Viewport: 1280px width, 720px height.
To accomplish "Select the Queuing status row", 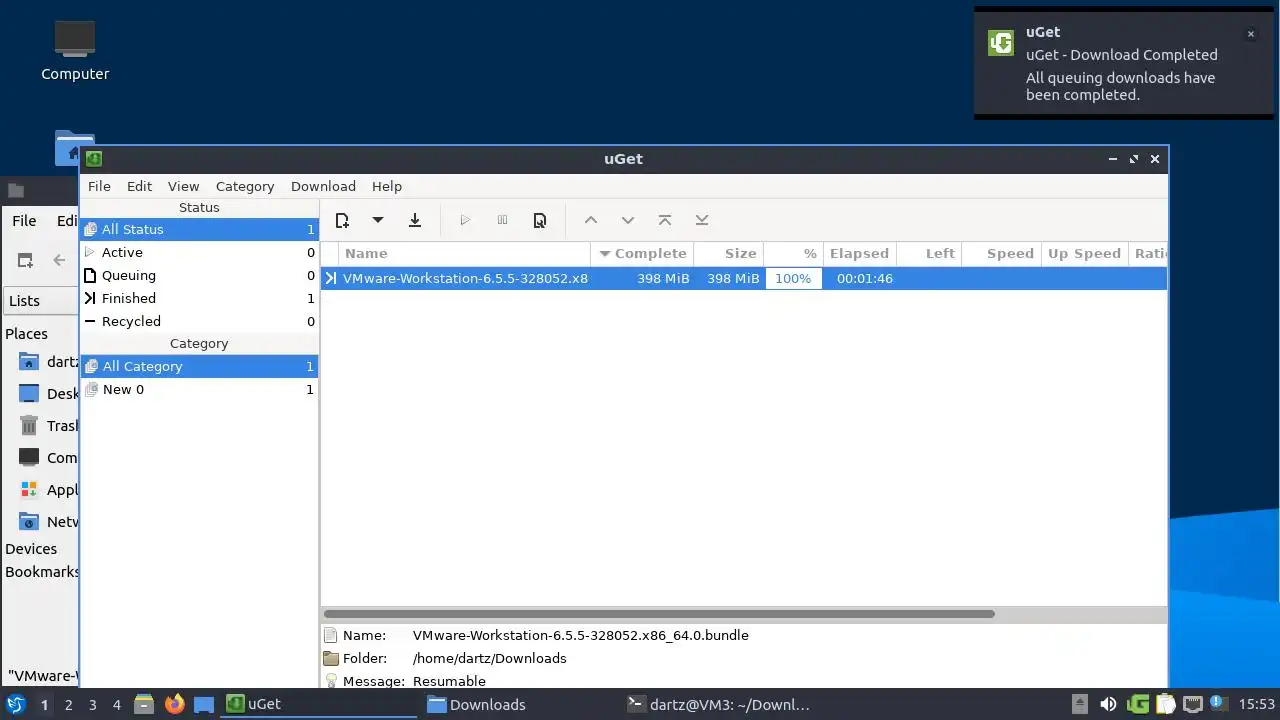I will click(199, 275).
